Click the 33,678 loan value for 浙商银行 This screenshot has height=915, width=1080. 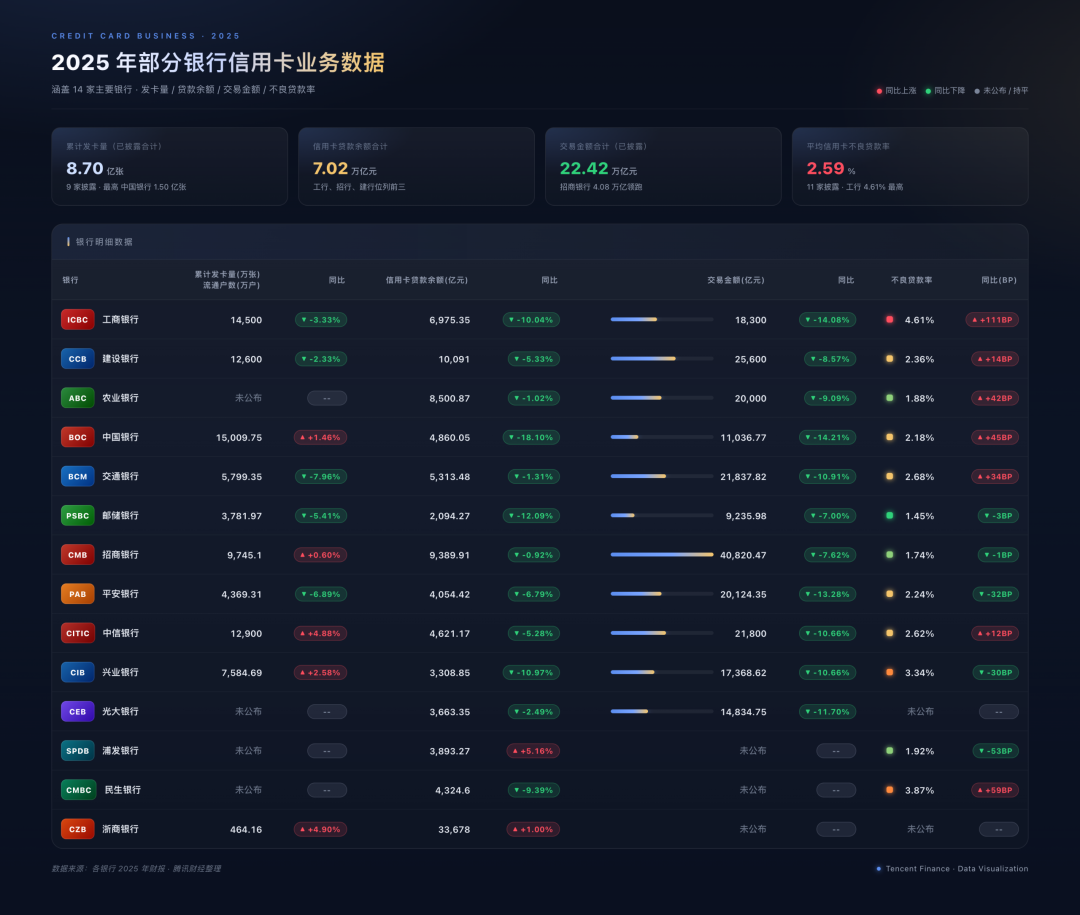point(454,830)
